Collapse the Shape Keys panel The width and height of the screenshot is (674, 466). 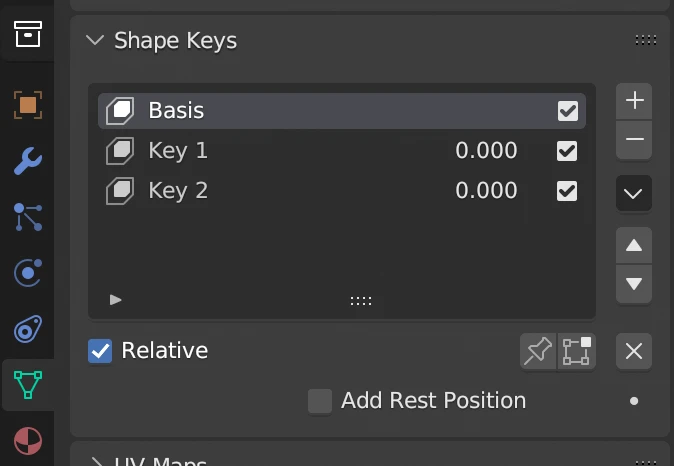[x=96, y=41]
